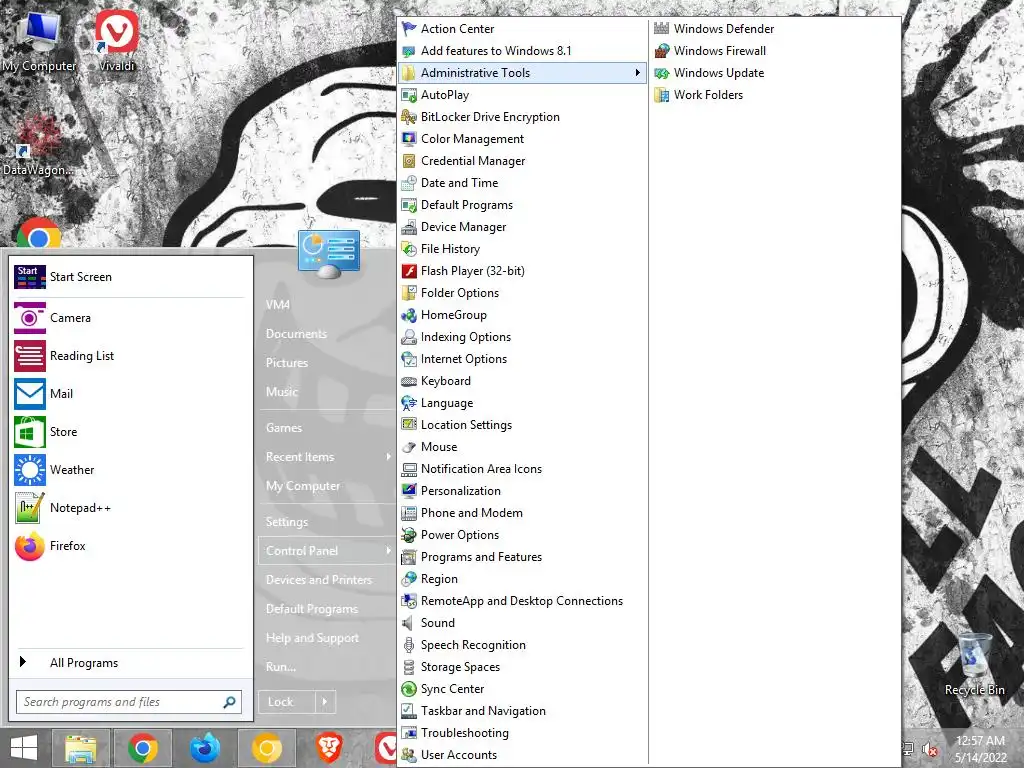Click the Work Folders icon
The image size is (1024, 768).
[662, 95]
